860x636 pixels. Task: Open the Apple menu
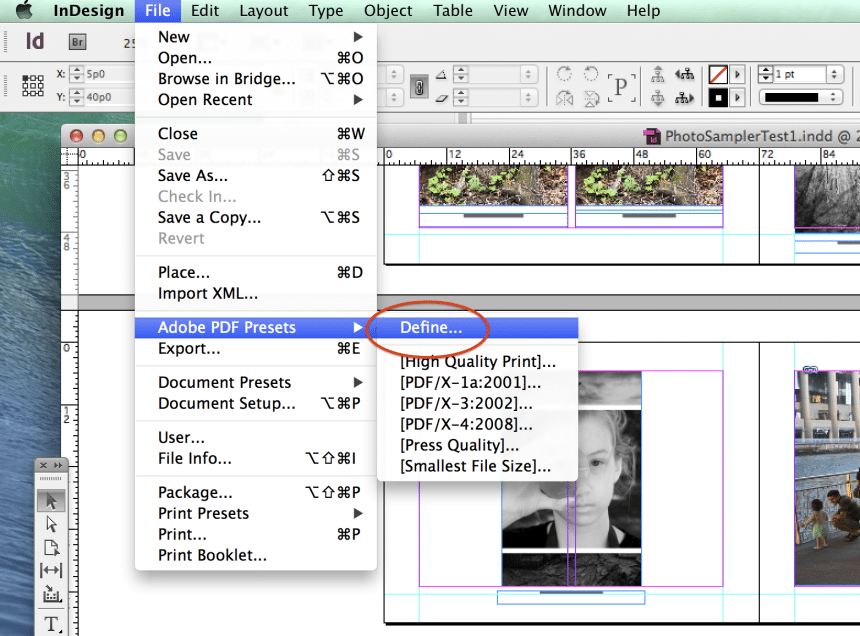24,10
